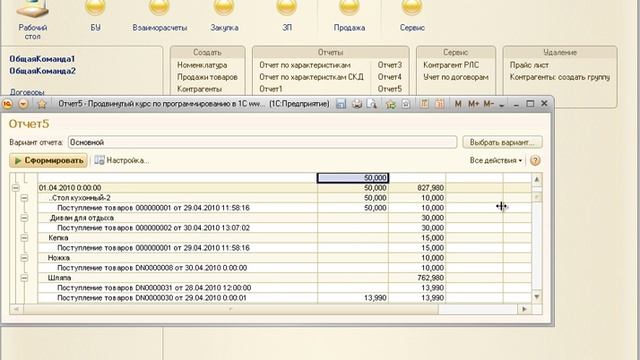
Task: Click the horizontal scrollbar left arrow
Action: click(x=16, y=309)
